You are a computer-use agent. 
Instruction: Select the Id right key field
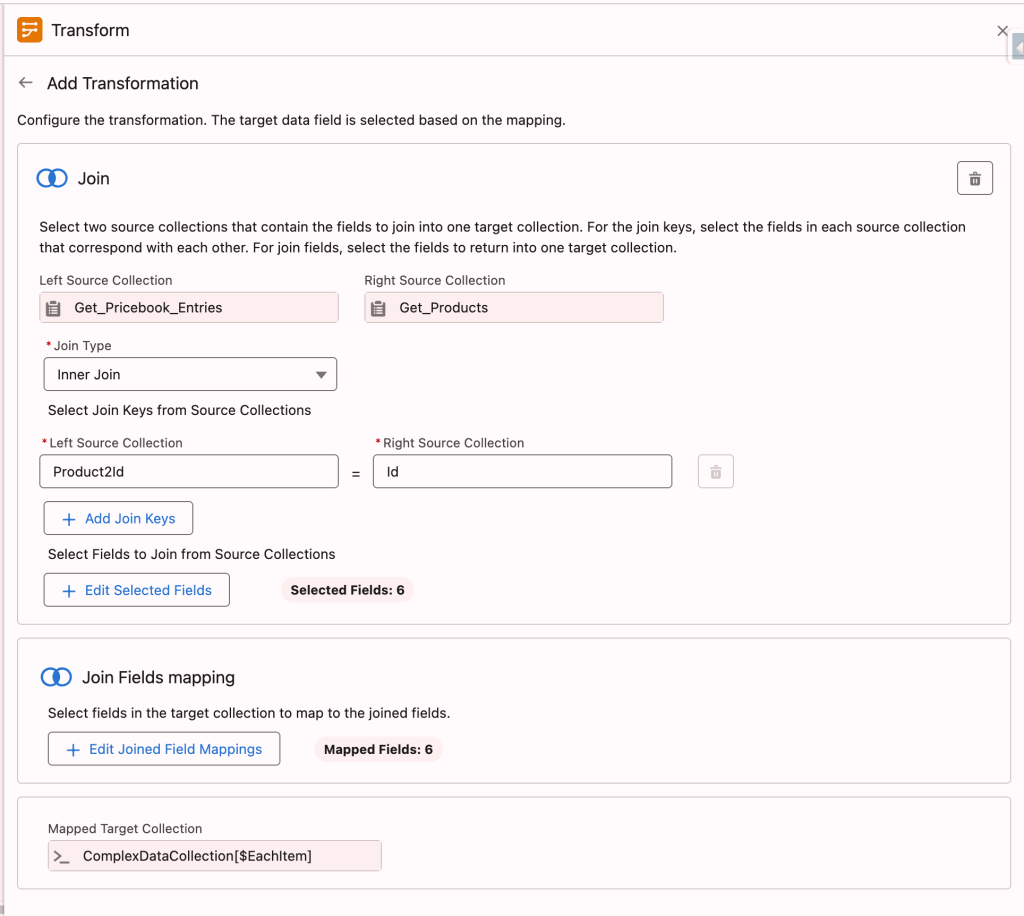[x=522, y=471]
